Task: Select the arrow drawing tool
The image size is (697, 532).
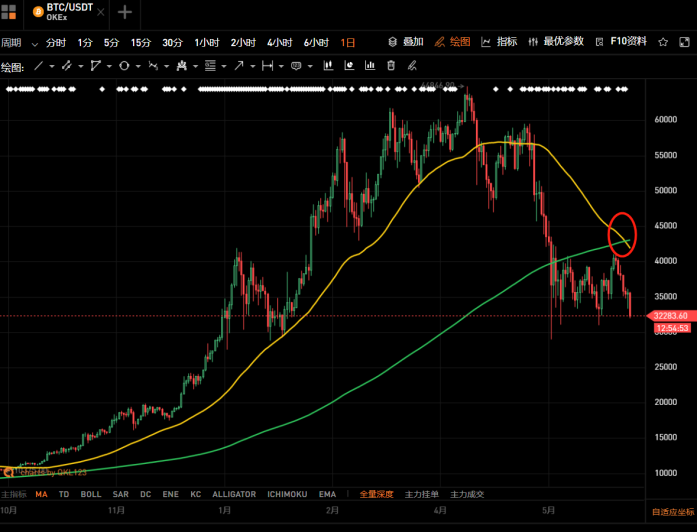Action: [239, 66]
